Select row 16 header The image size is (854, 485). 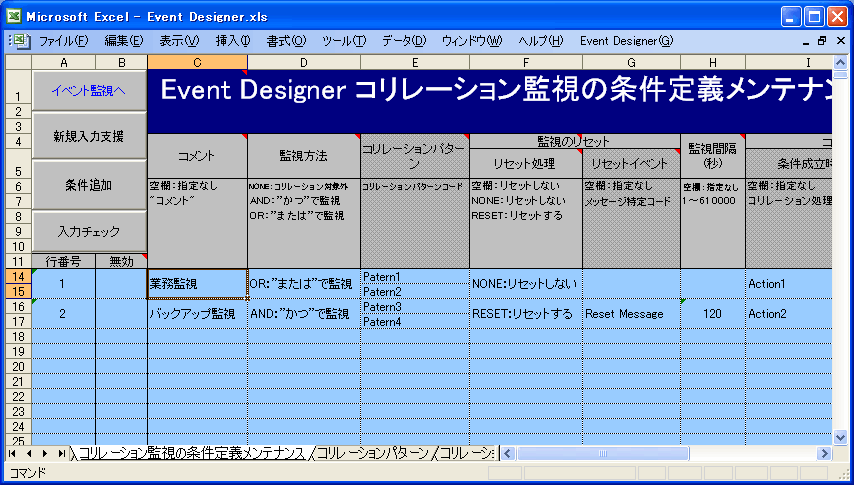pyautogui.click(x=19, y=306)
